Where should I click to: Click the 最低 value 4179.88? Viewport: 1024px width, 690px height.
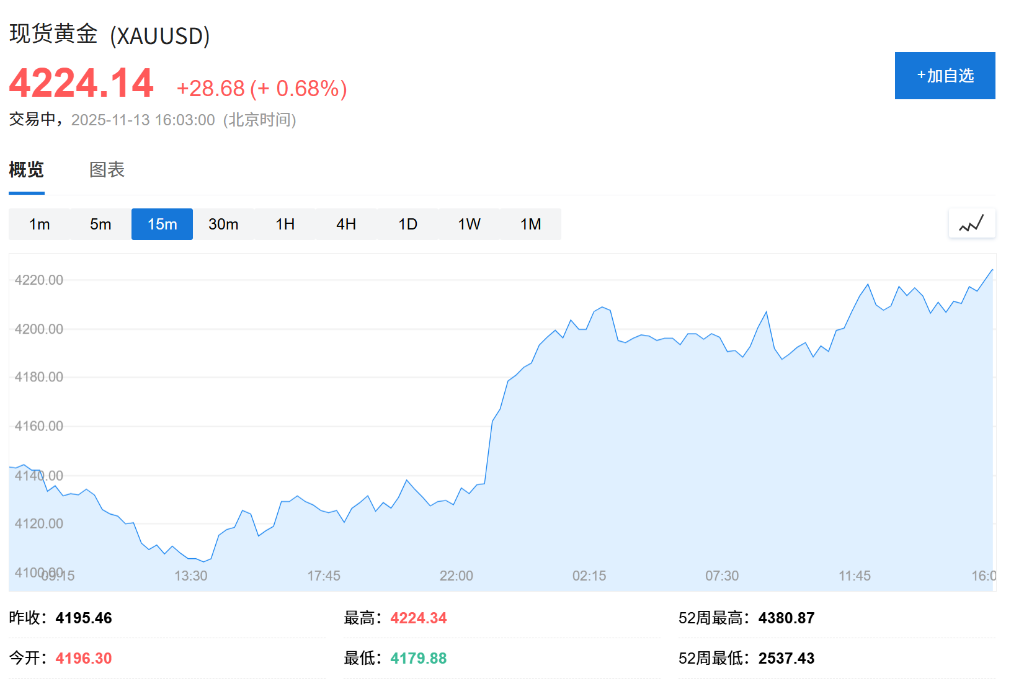click(x=418, y=658)
